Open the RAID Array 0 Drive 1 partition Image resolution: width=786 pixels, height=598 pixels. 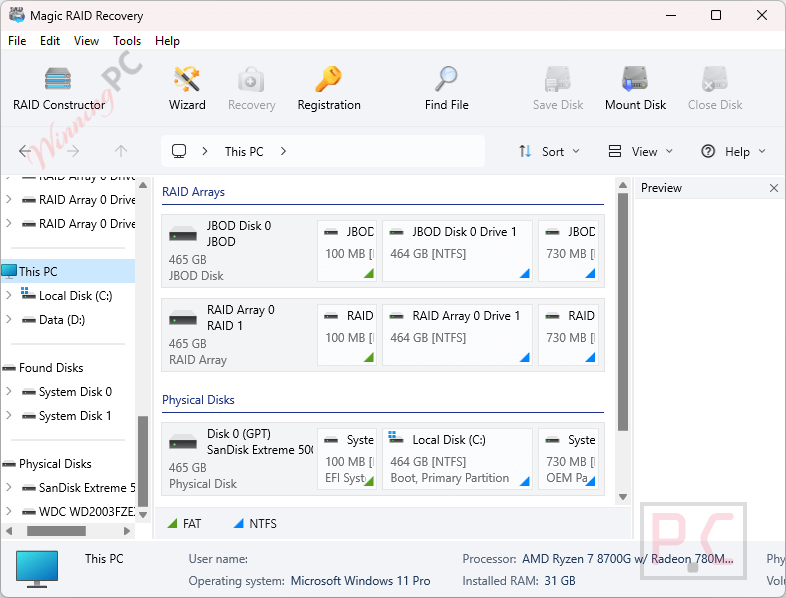pos(457,335)
